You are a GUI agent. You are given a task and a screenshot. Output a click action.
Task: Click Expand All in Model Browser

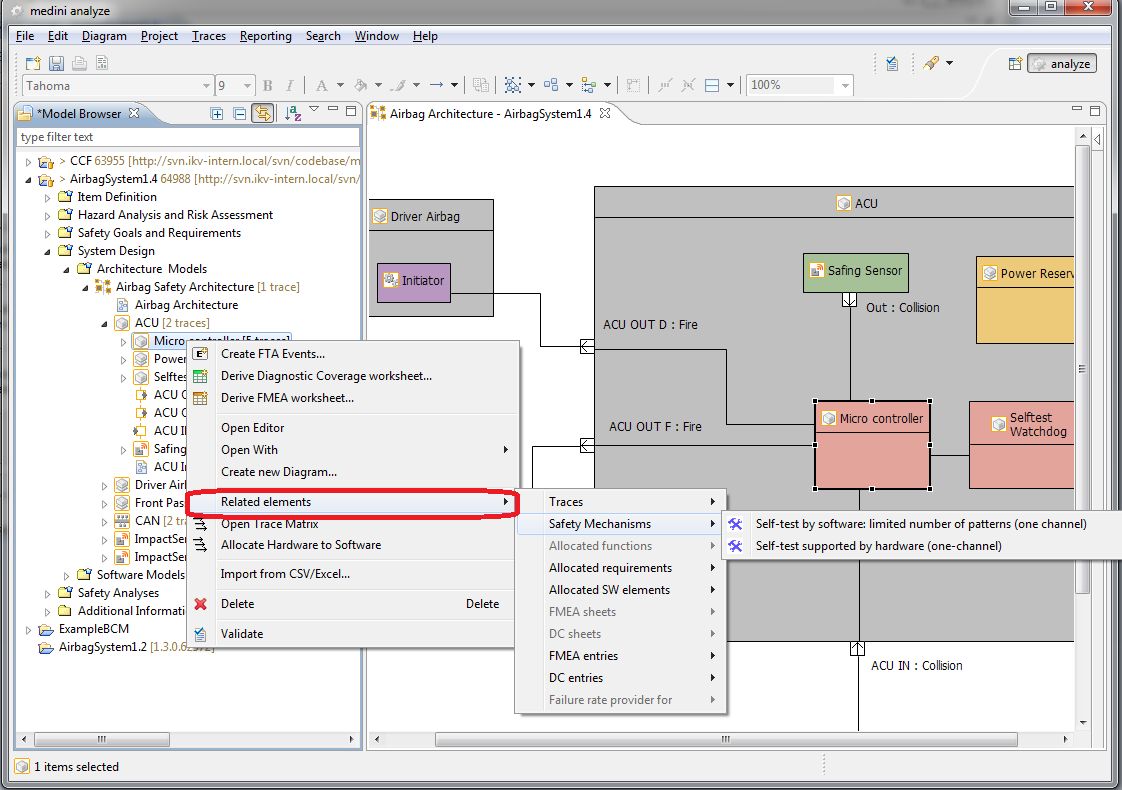tap(217, 113)
